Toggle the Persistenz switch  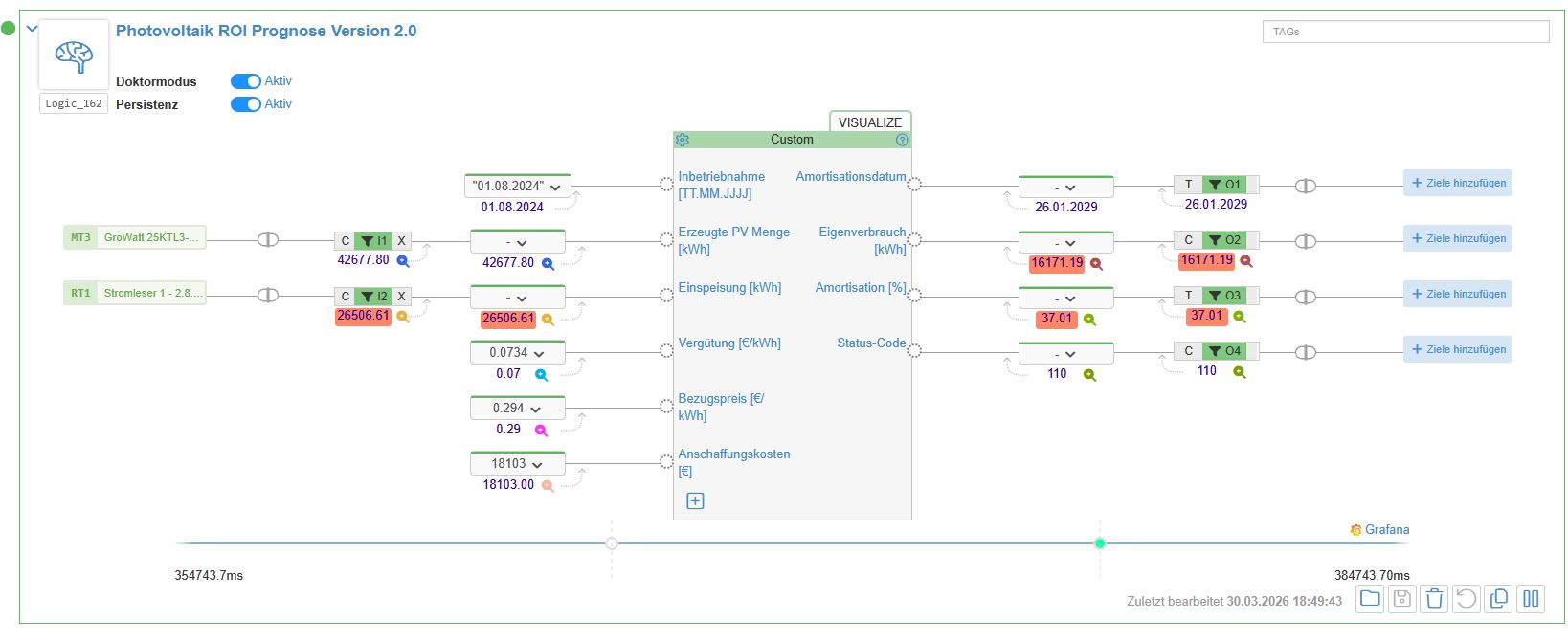tap(246, 104)
